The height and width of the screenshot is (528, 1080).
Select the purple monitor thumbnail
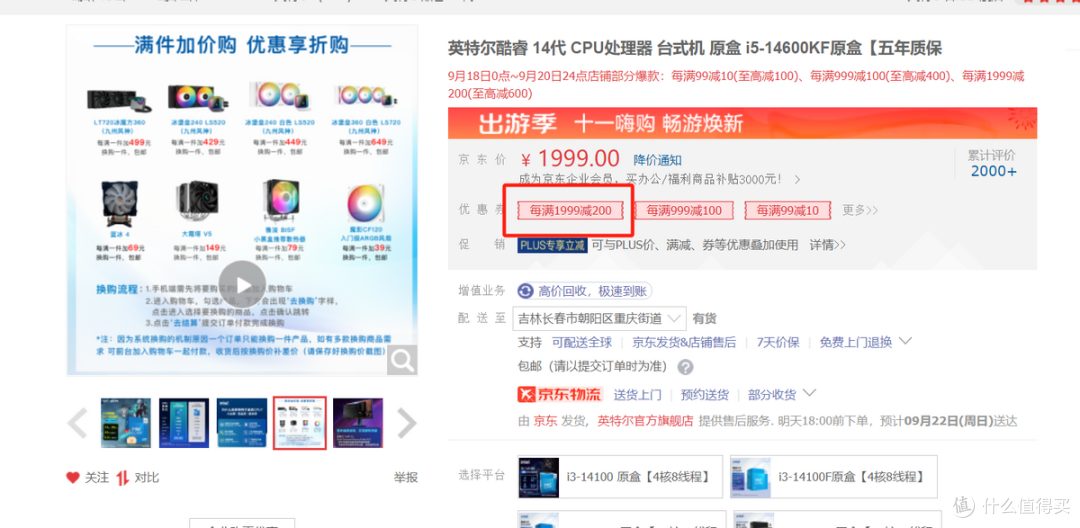click(x=358, y=423)
